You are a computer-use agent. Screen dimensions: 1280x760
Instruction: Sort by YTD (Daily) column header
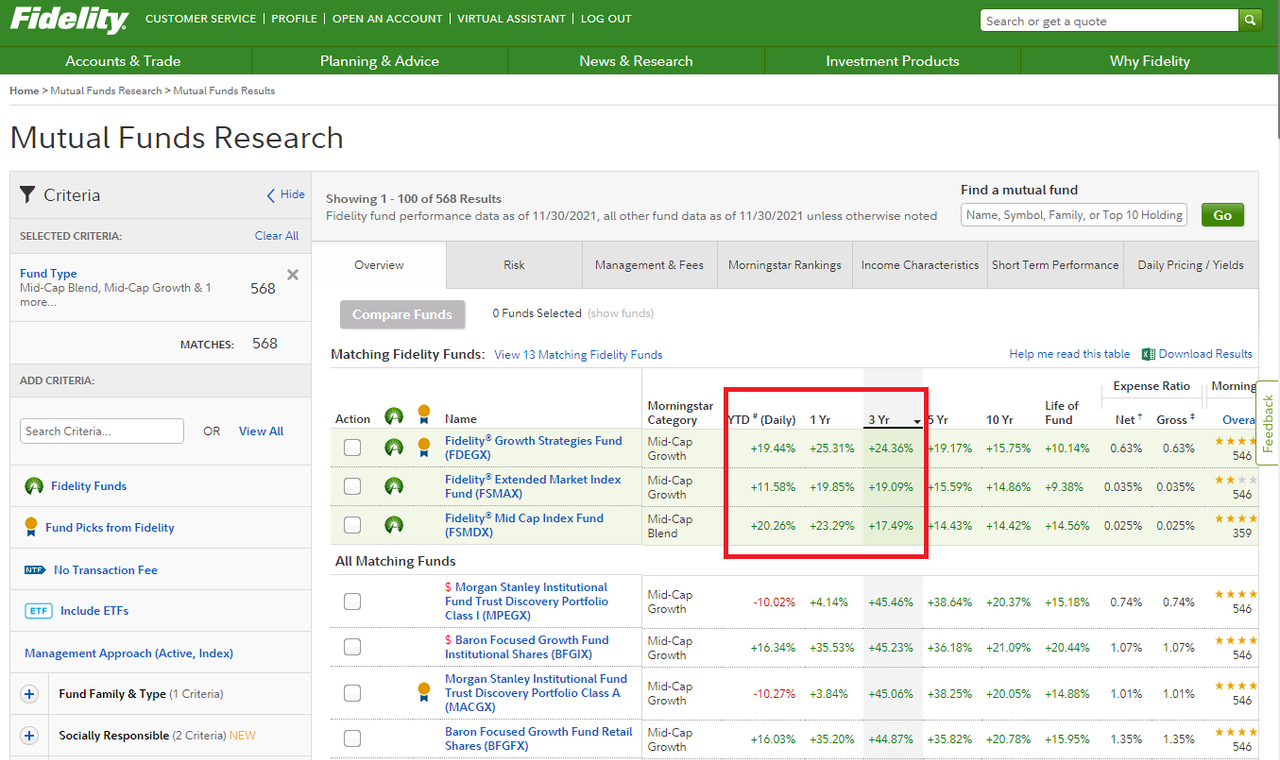click(762, 420)
